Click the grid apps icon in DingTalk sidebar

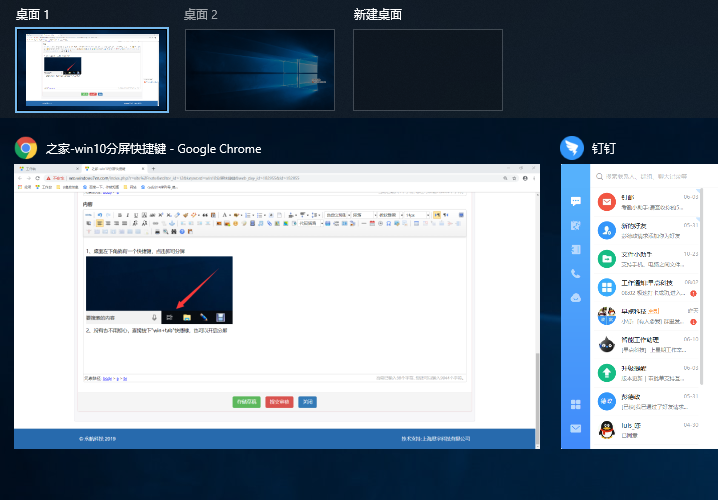pyautogui.click(x=576, y=405)
